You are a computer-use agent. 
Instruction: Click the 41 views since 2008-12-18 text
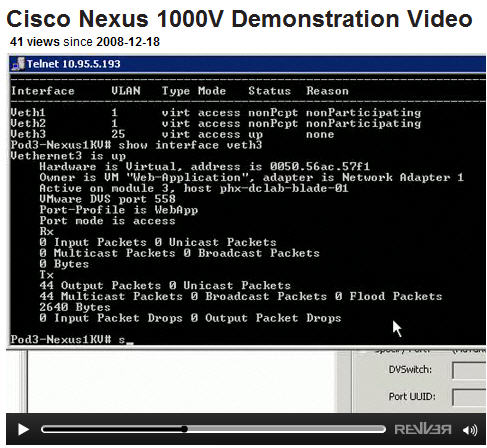tap(85, 42)
